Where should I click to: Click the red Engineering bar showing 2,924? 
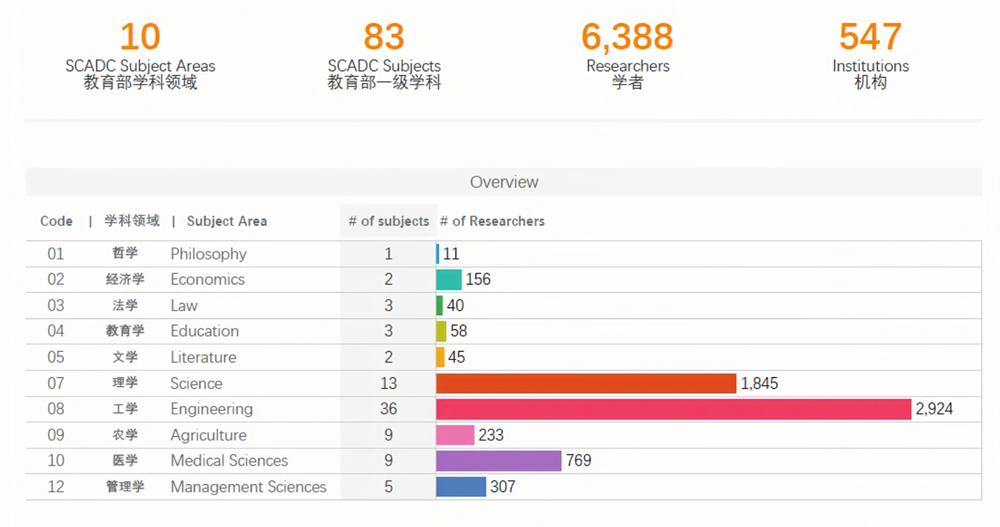(674, 409)
